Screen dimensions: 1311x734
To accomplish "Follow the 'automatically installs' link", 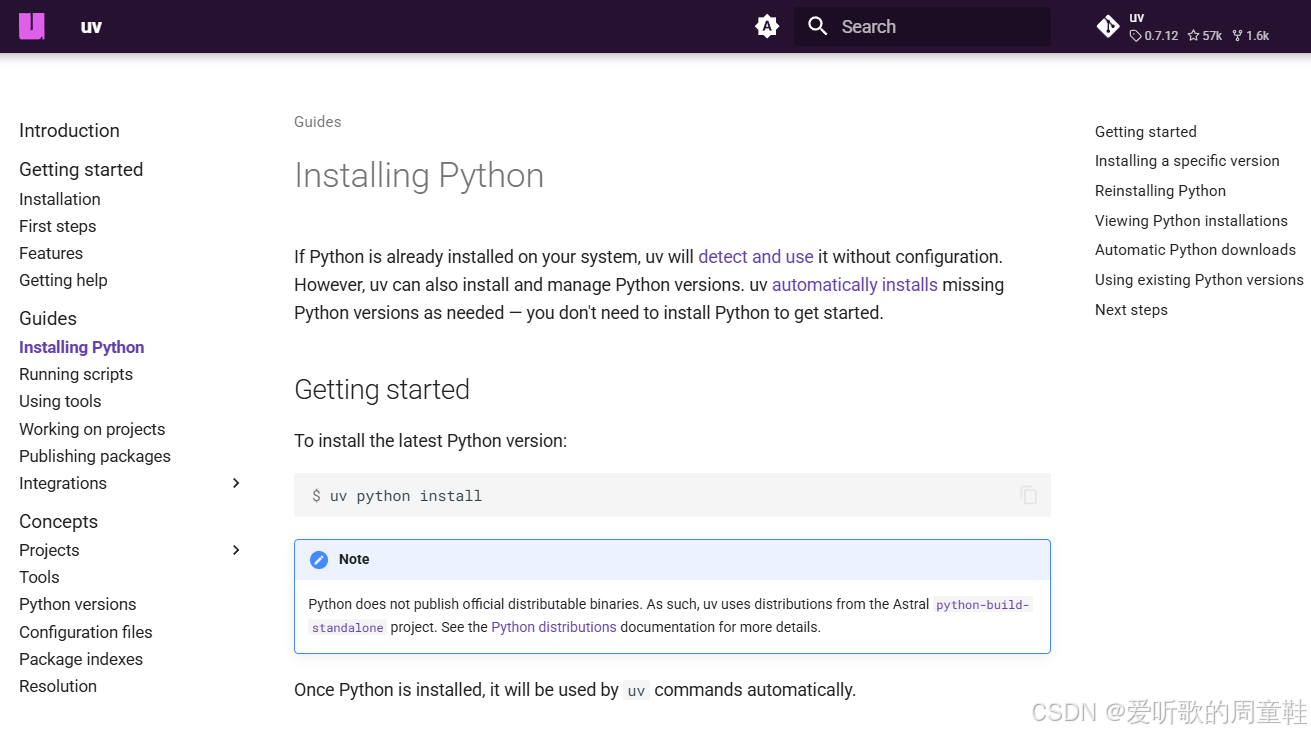I will (855, 285).
